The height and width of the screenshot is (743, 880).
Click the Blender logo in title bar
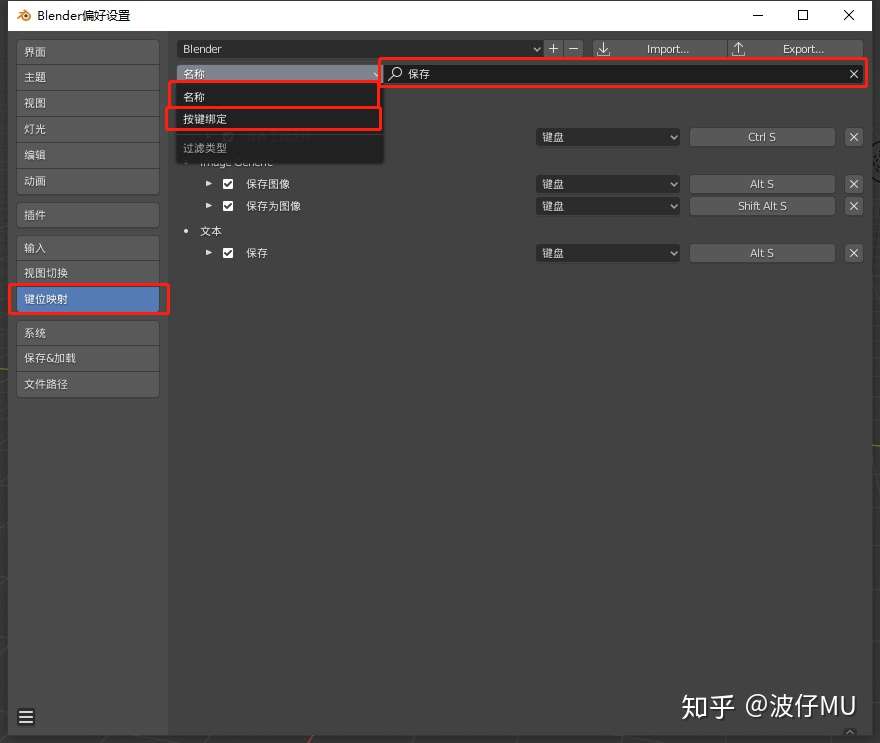point(24,15)
